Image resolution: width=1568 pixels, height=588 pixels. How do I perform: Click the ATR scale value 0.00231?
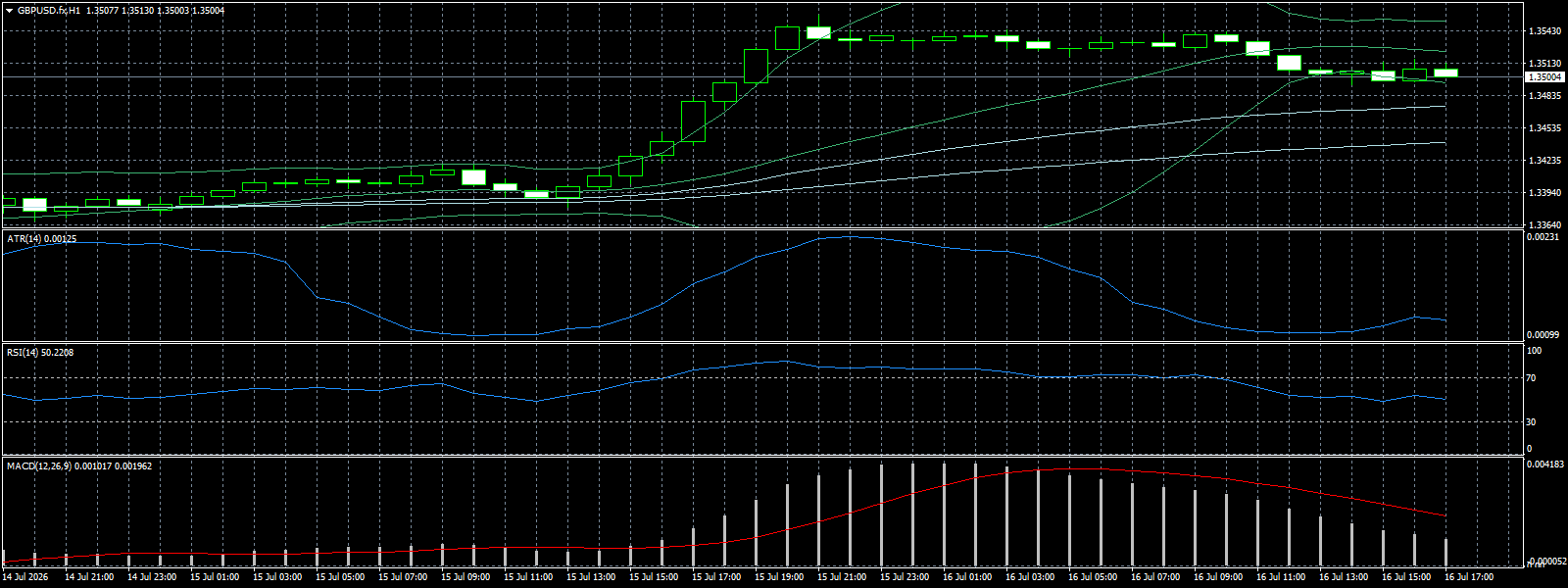coord(1543,236)
